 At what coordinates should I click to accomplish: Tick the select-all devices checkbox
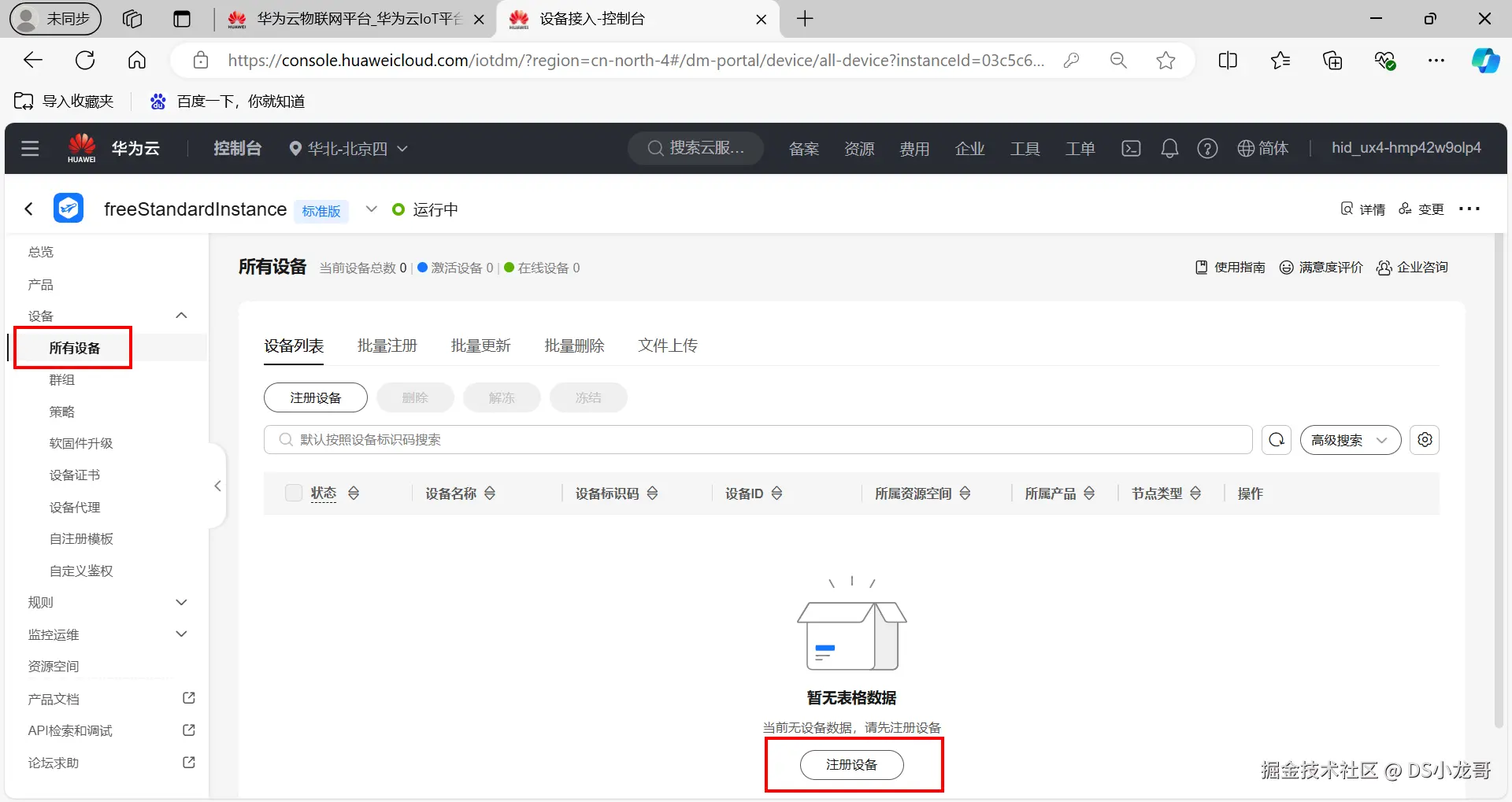pos(294,493)
